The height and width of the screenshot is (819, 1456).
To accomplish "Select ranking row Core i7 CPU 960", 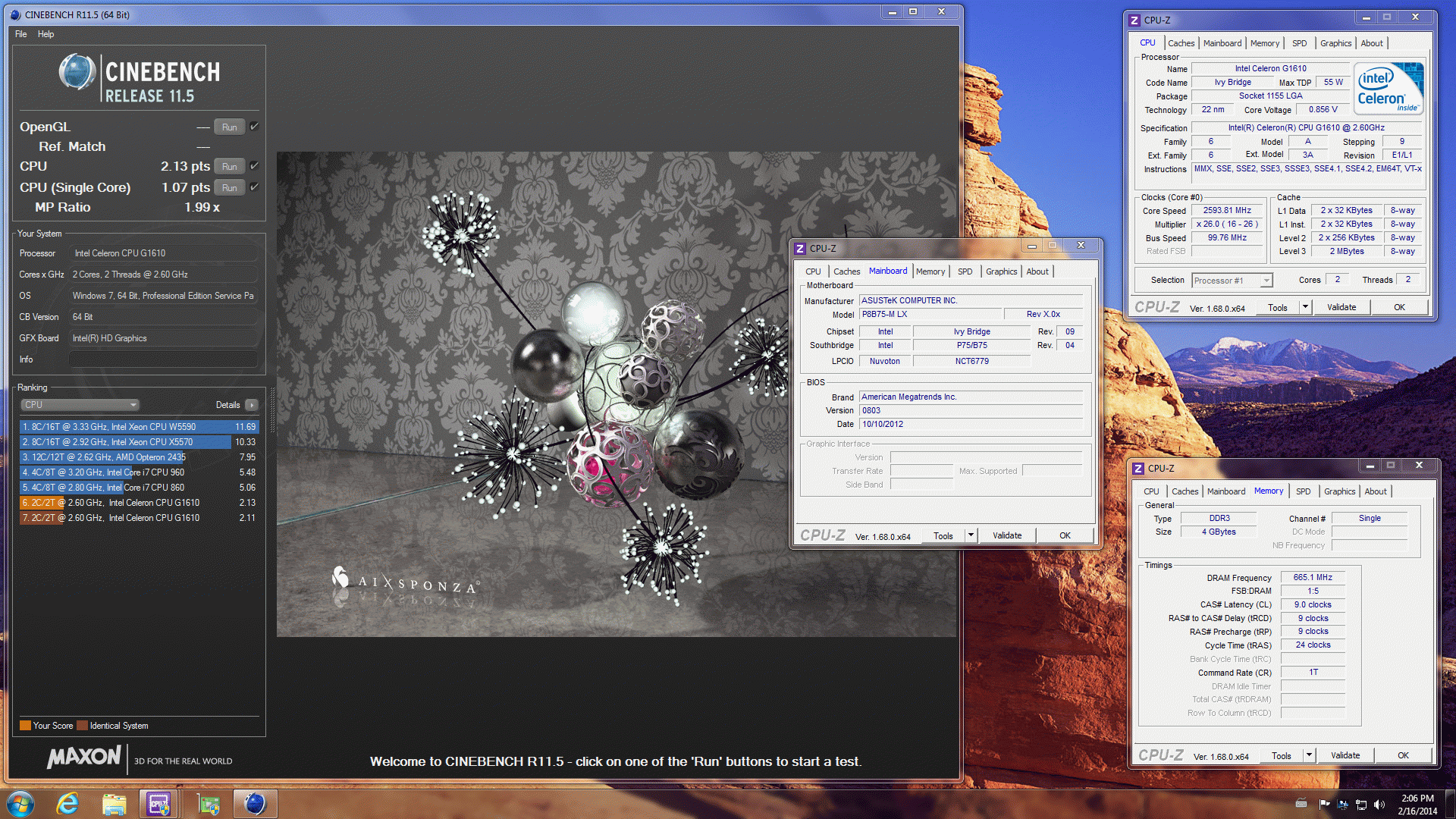I will [x=139, y=472].
